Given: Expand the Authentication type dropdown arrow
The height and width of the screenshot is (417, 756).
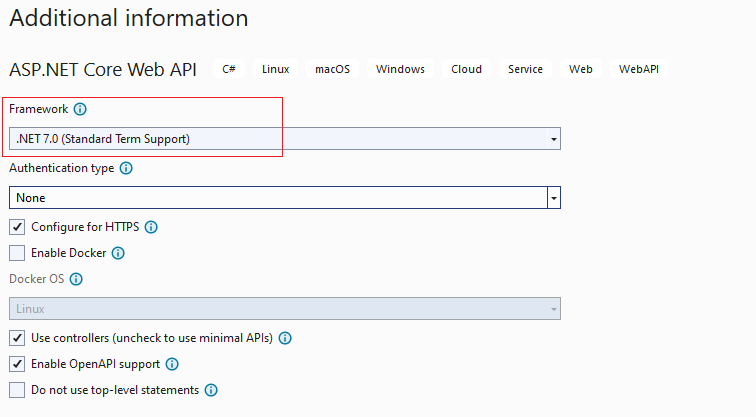Looking at the screenshot, I should coord(554,198).
